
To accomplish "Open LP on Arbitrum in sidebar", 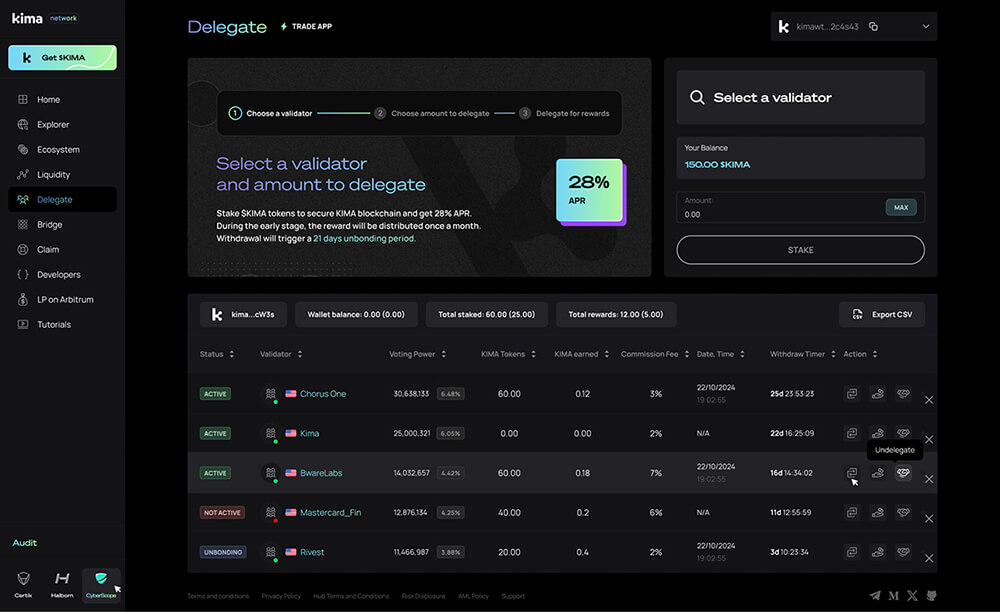I will pyautogui.click(x=62, y=299).
